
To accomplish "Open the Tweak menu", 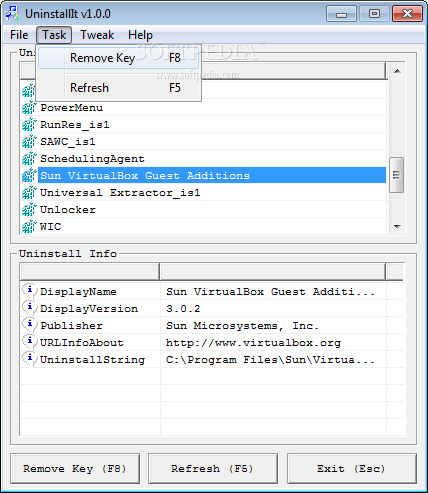I will [97, 35].
